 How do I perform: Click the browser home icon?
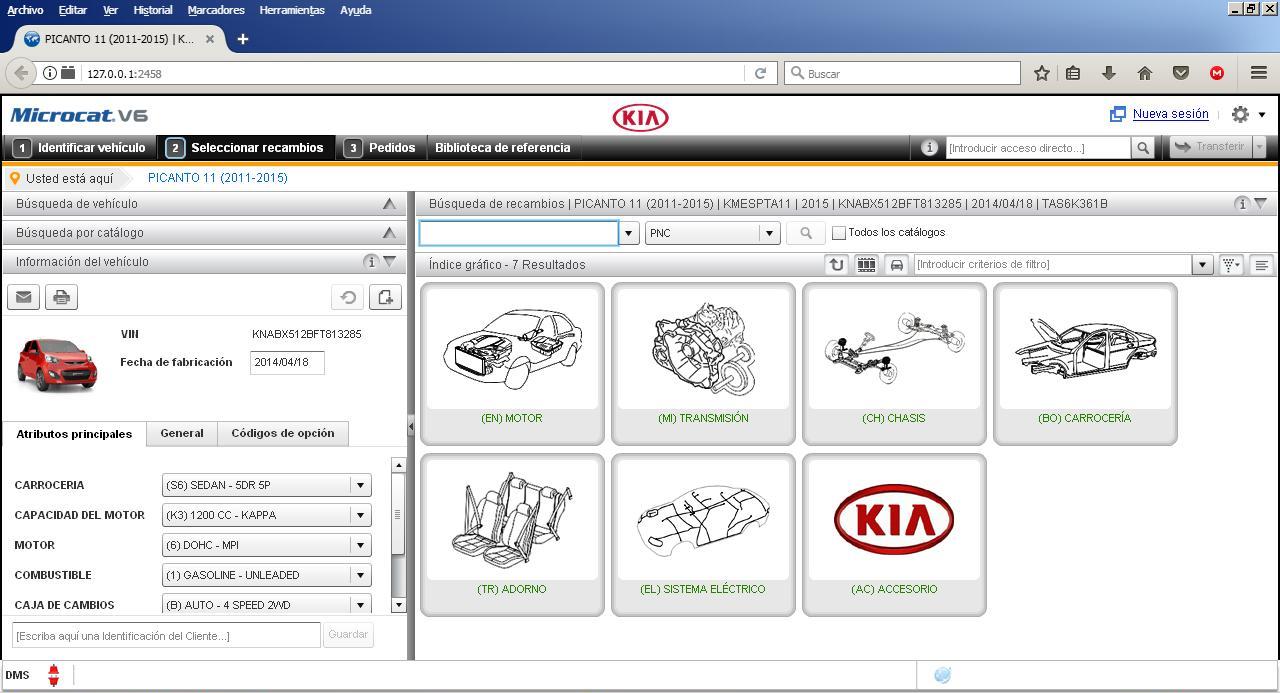click(x=1145, y=73)
